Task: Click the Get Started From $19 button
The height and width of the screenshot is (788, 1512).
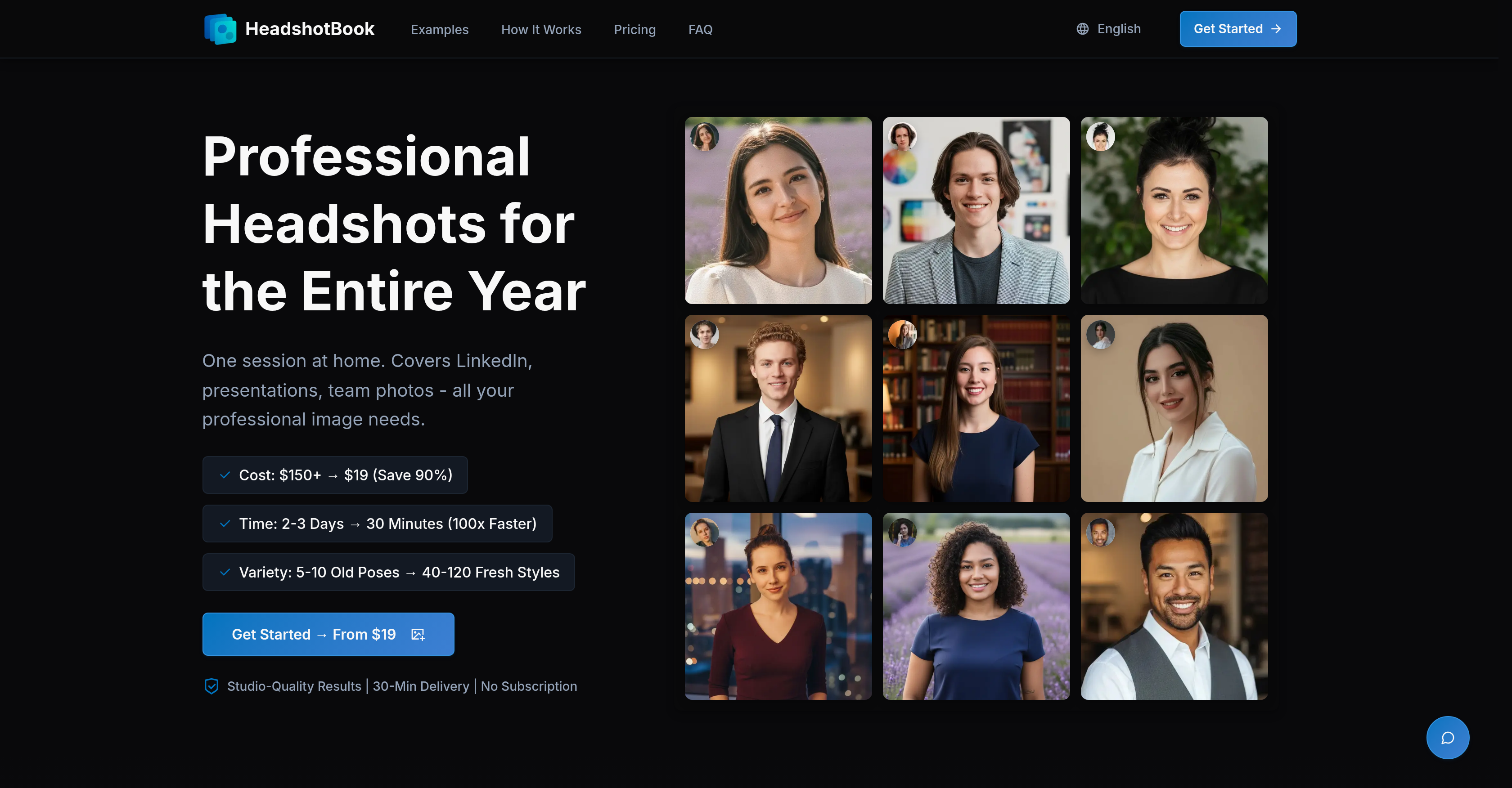Action: pos(328,634)
